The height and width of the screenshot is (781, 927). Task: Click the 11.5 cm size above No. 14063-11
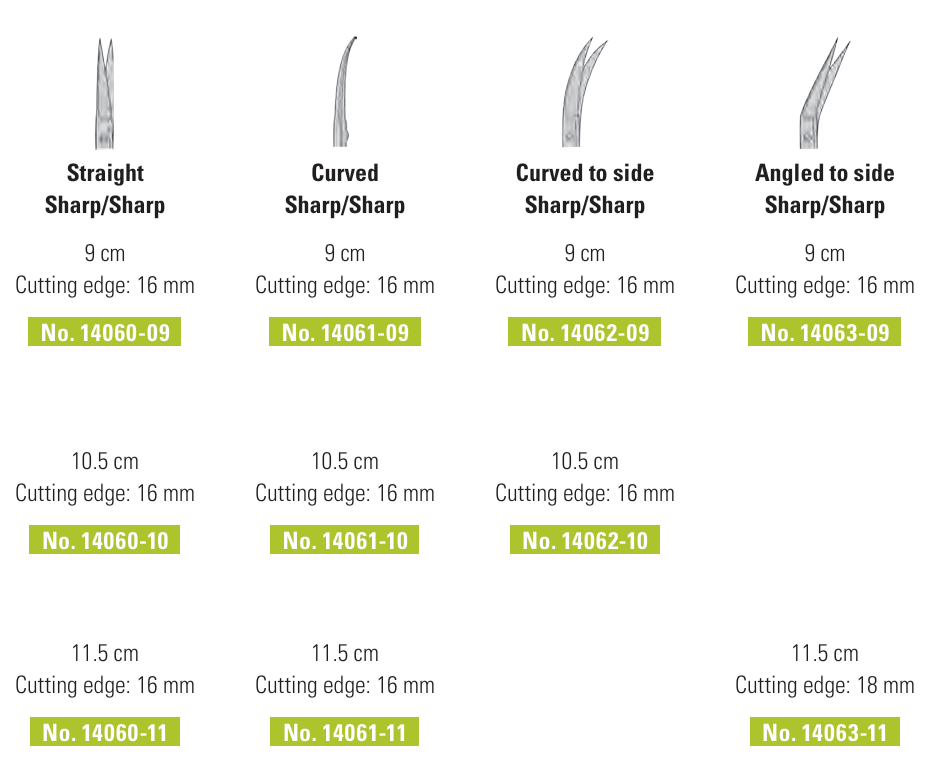[825, 654]
